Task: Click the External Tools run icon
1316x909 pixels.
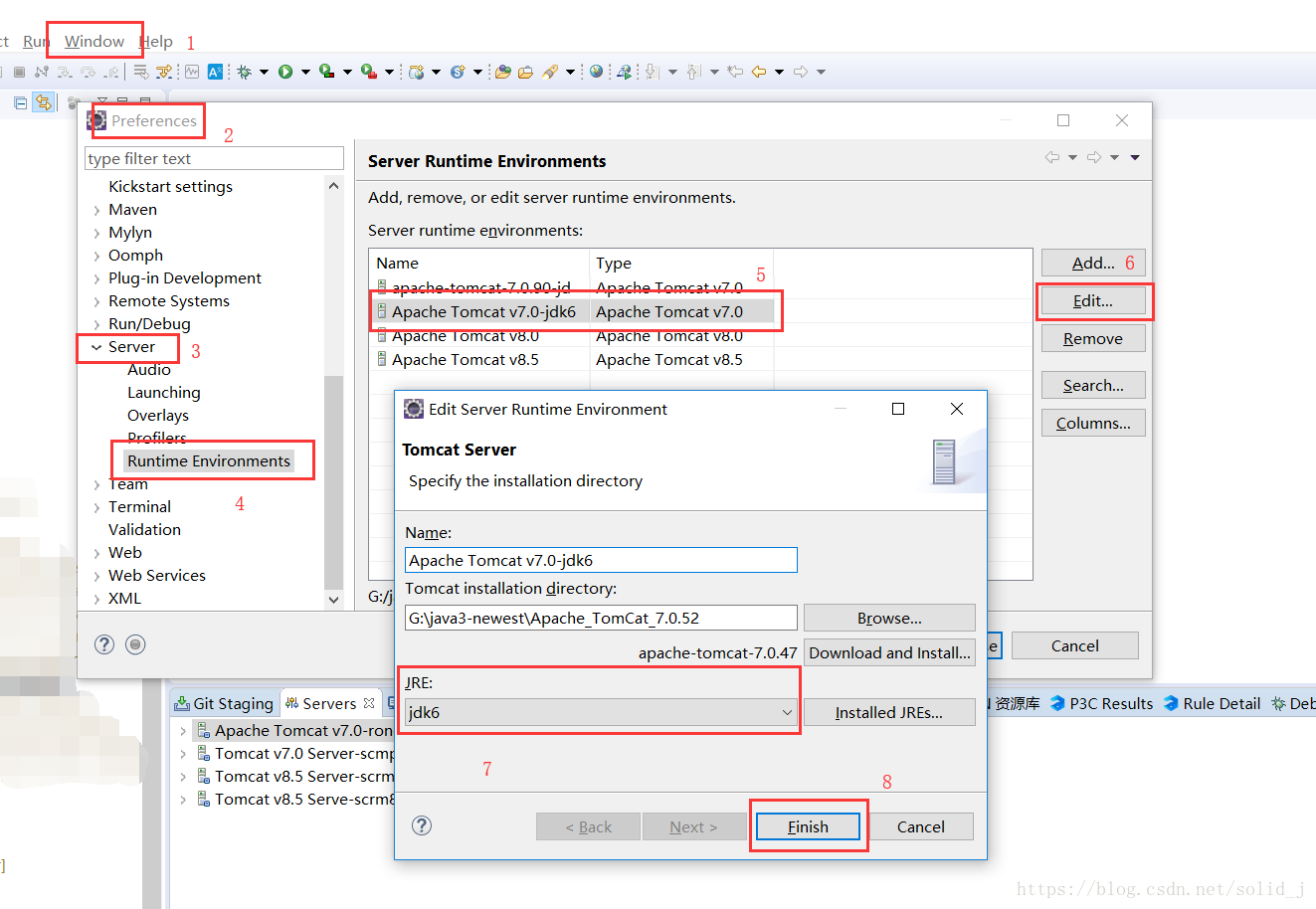Action: [x=369, y=72]
